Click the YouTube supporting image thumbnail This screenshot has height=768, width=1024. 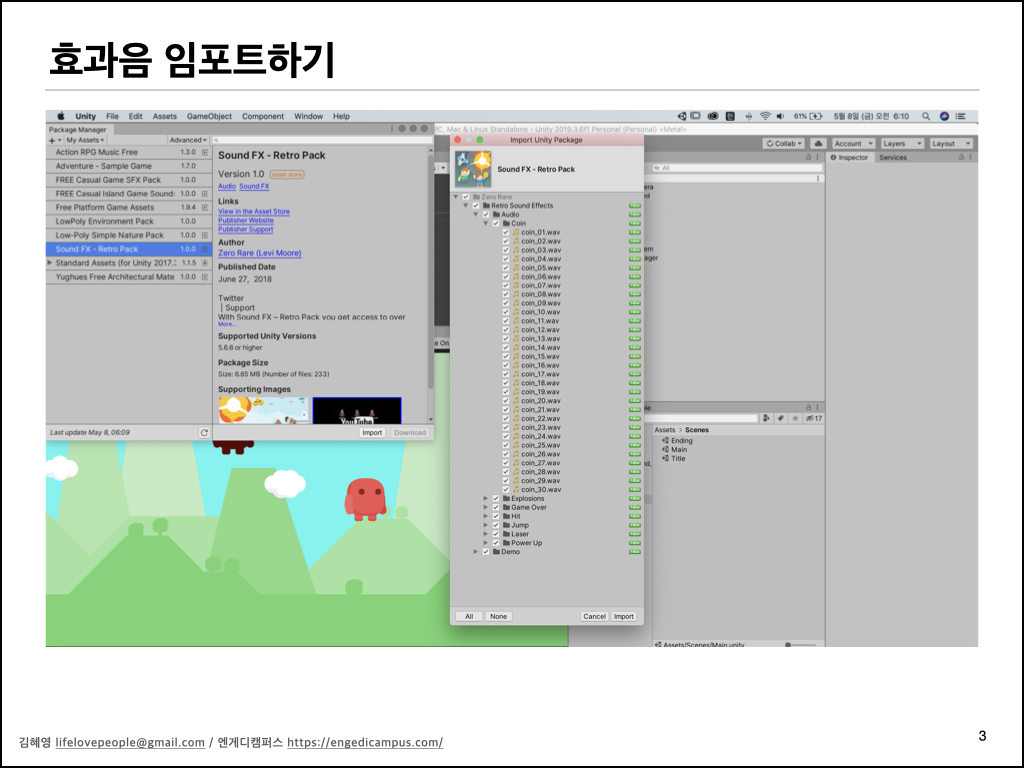point(357,411)
